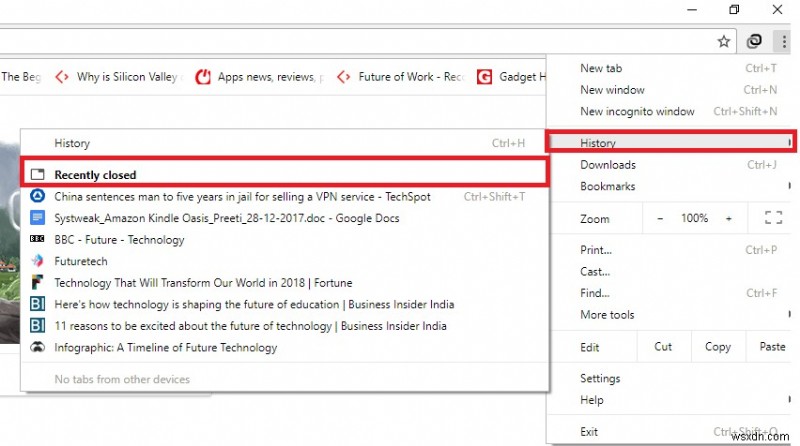
Task: Click the BBC icon beside Future - Technology
Action: tap(37, 239)
